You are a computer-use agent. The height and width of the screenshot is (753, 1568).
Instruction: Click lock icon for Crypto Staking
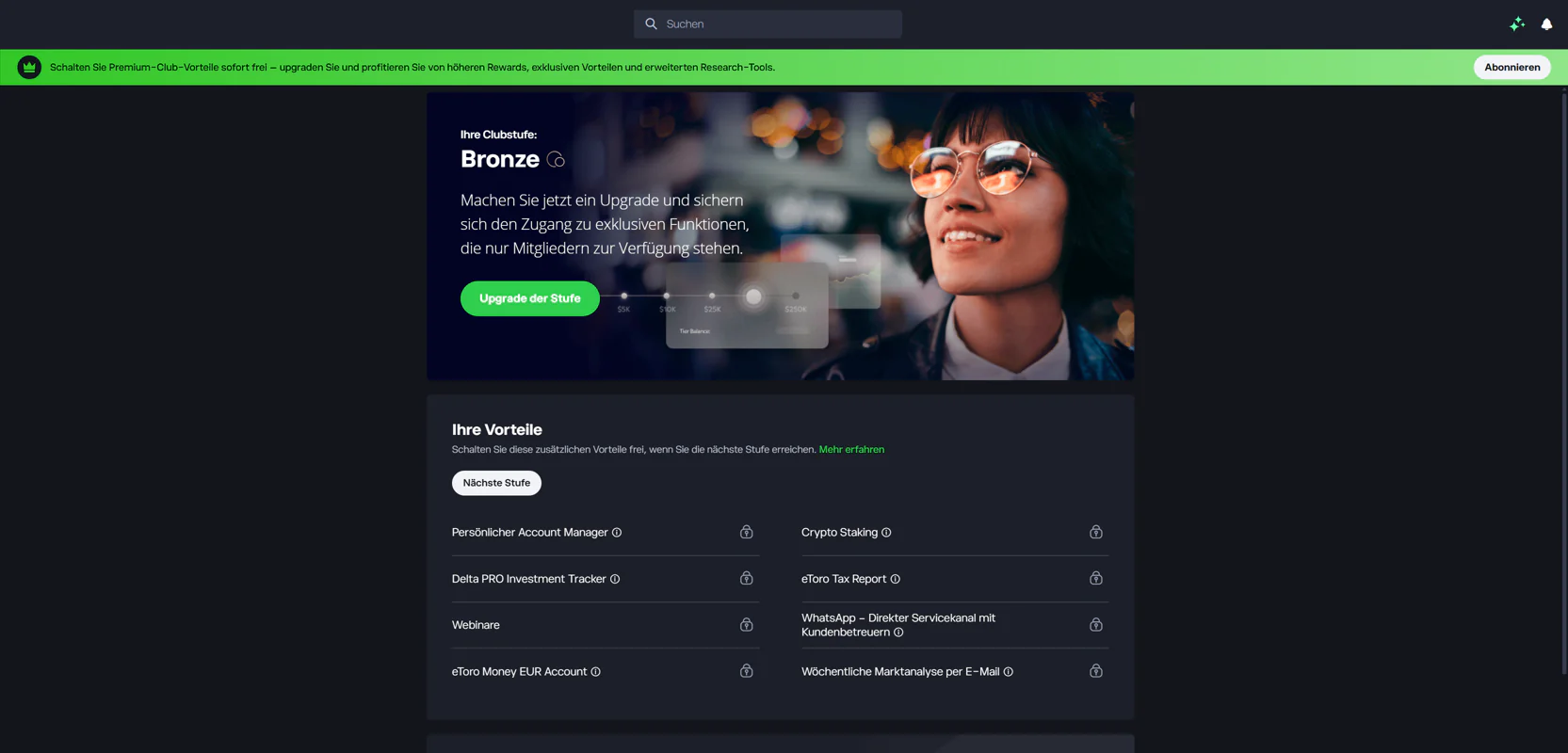(x=1095, y=532)
